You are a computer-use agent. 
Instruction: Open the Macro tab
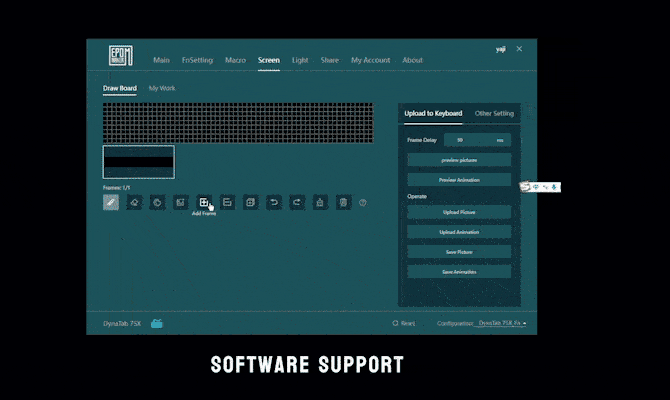coord(235,60)
